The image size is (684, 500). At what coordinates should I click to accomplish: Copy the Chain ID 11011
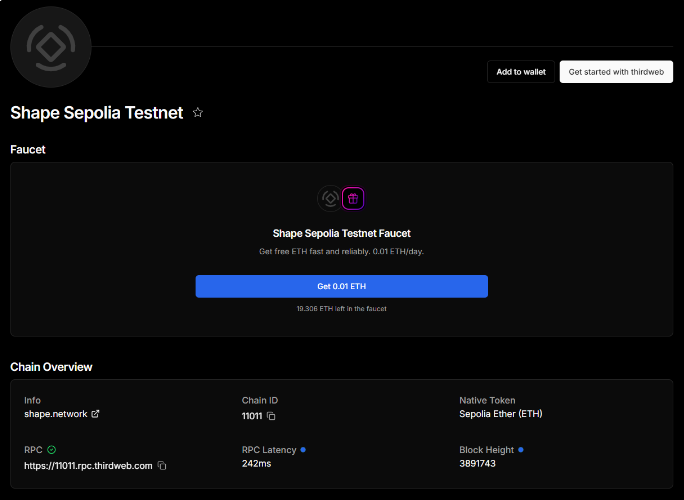tap(271, 416)
